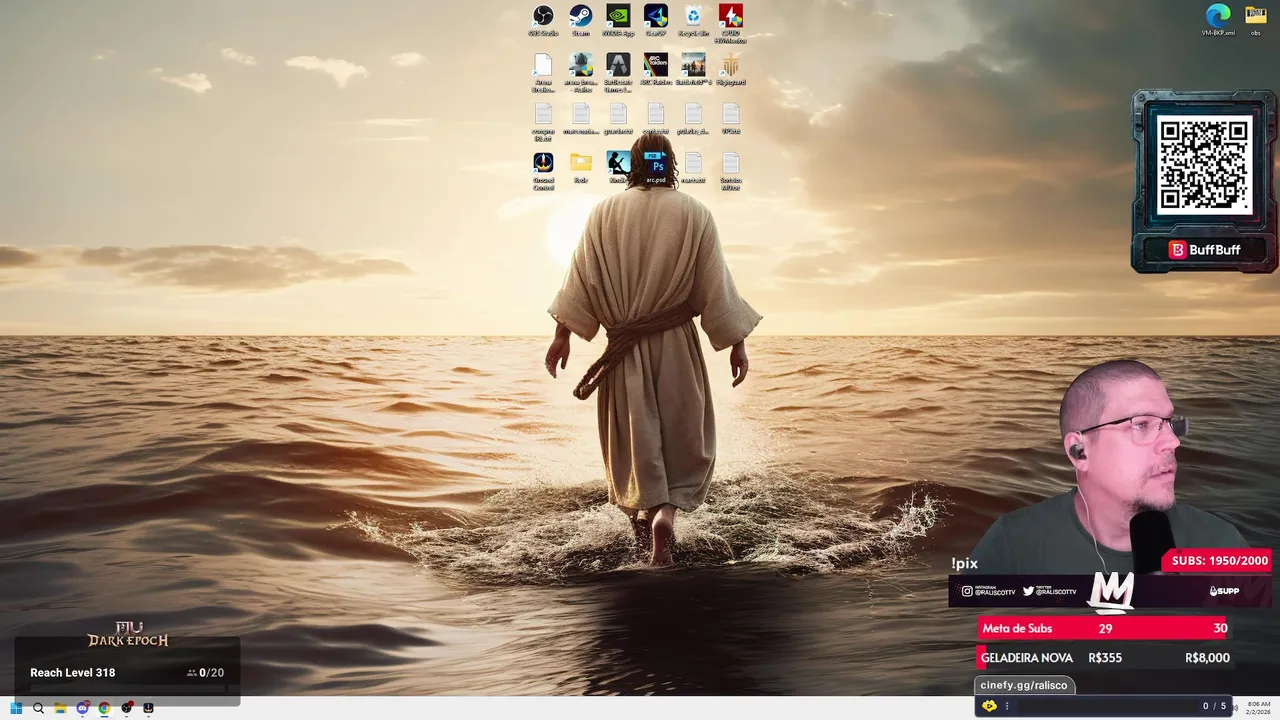Screen dimensions: 1280x720
Task: Open the NVIDIA App shortcut
Action: click(618, 20)
